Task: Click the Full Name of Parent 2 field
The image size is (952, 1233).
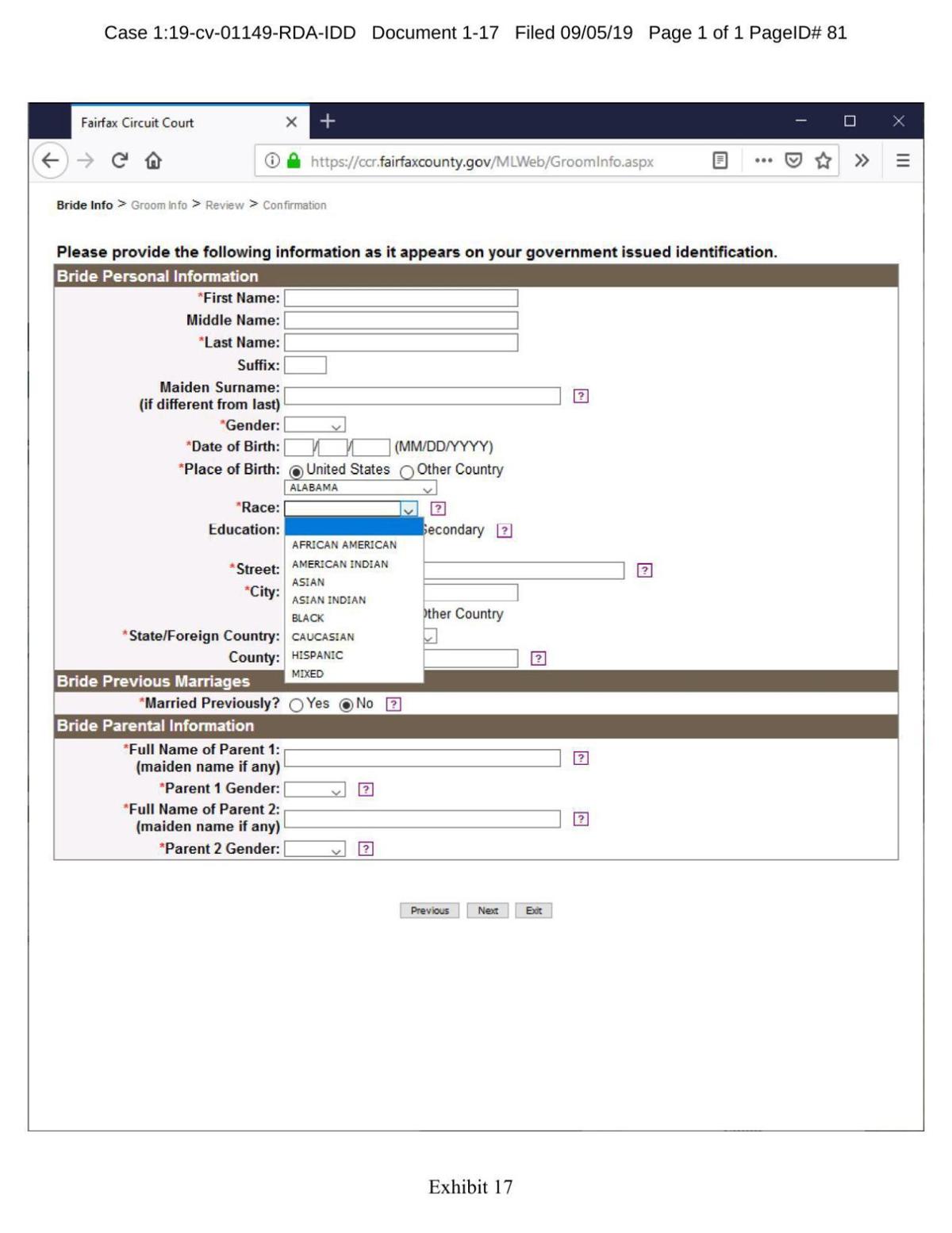Action: click(x=422, y=820)
